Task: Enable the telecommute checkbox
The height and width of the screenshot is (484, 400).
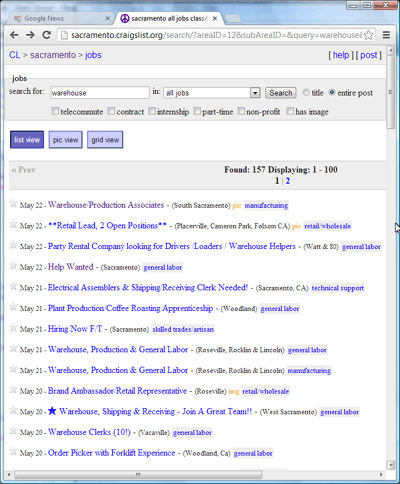Action: click(x=55, y=111)
